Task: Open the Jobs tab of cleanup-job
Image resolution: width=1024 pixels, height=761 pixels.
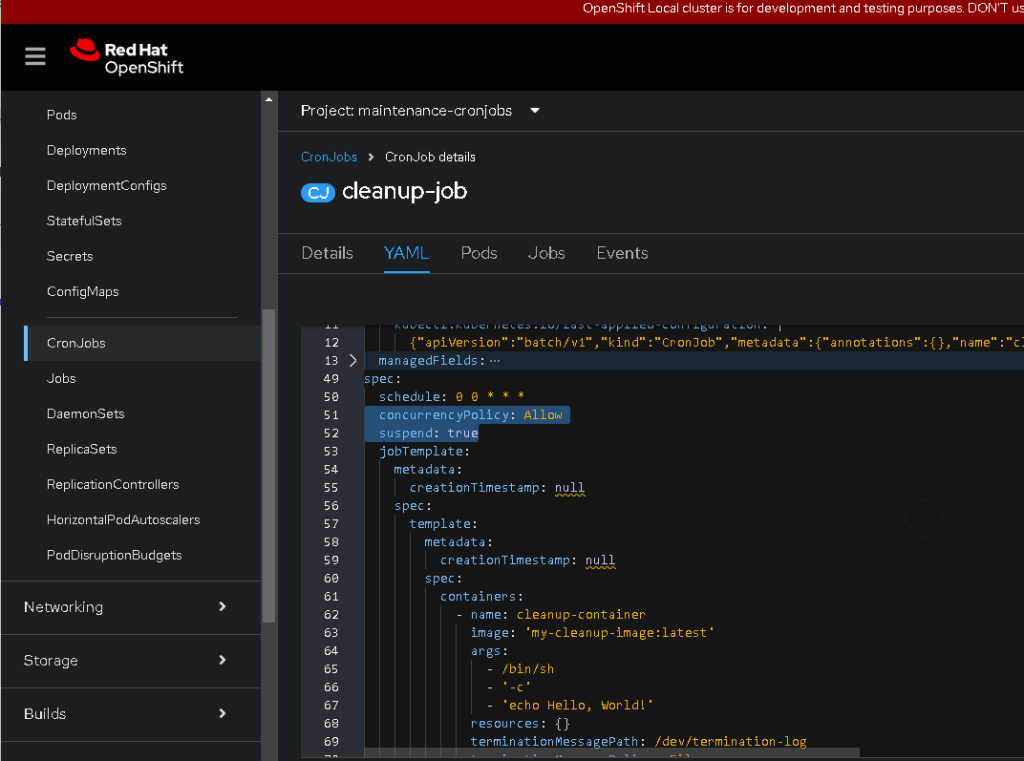Action: point(546,253)
